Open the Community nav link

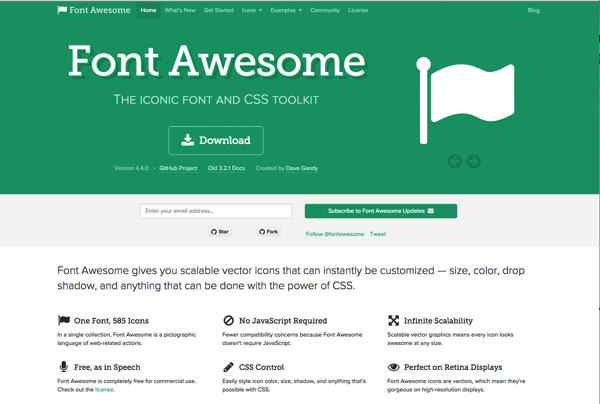point(325,10)
